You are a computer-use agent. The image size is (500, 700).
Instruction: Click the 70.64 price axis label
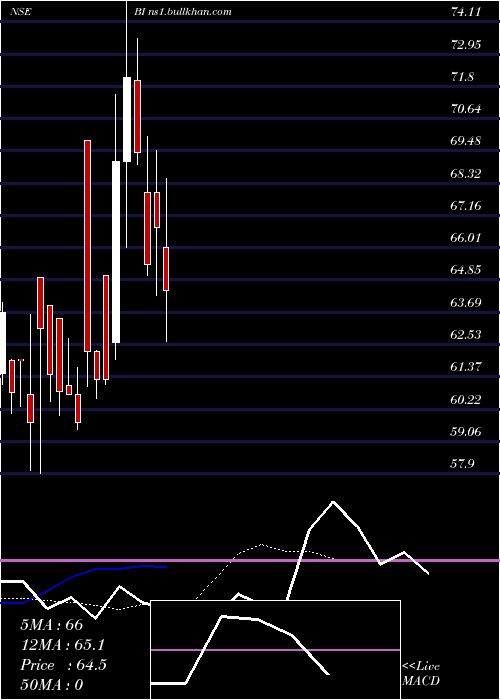[466, 109]
